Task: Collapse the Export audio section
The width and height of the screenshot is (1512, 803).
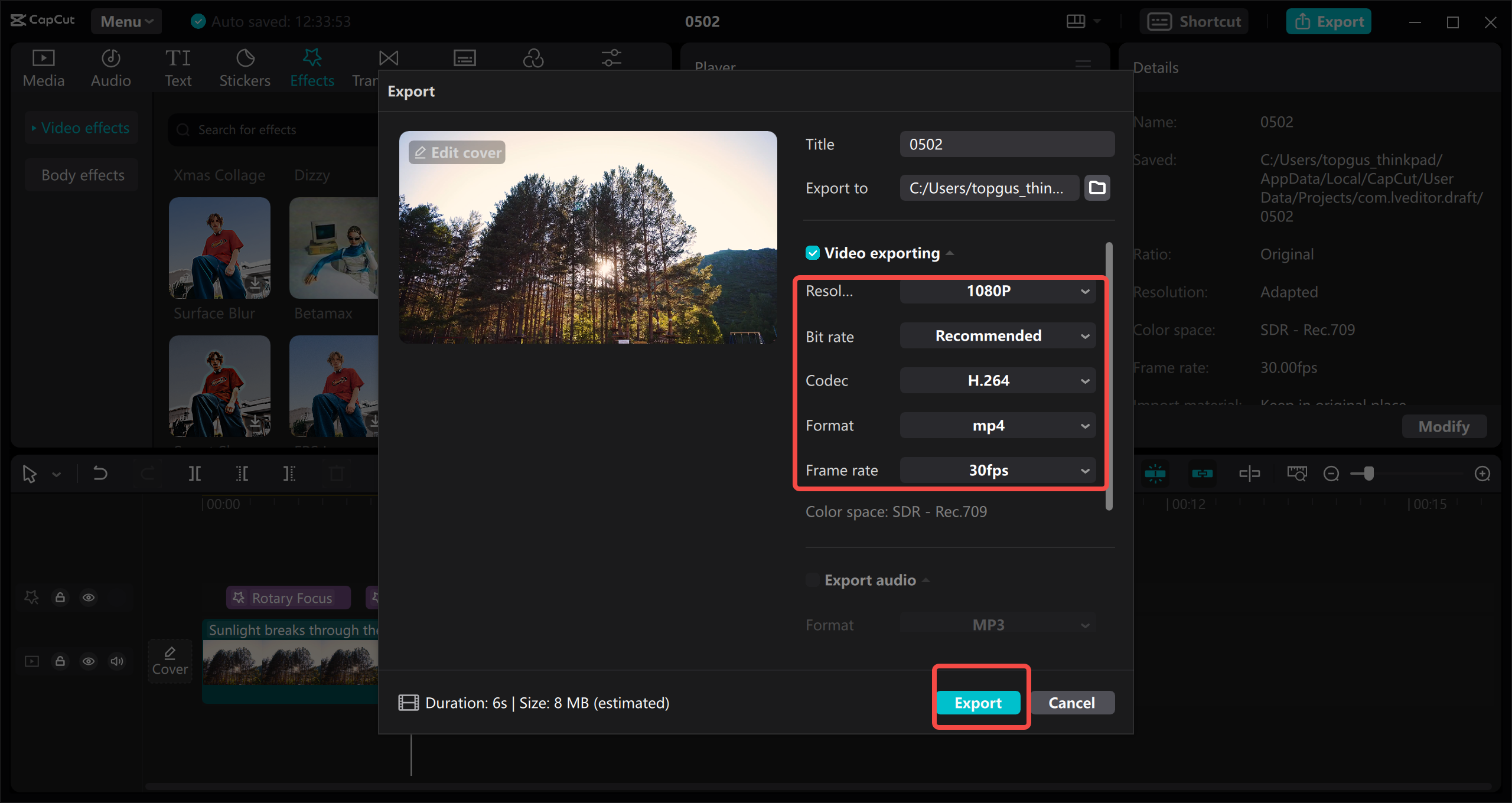Action: [x=926, y=580]
